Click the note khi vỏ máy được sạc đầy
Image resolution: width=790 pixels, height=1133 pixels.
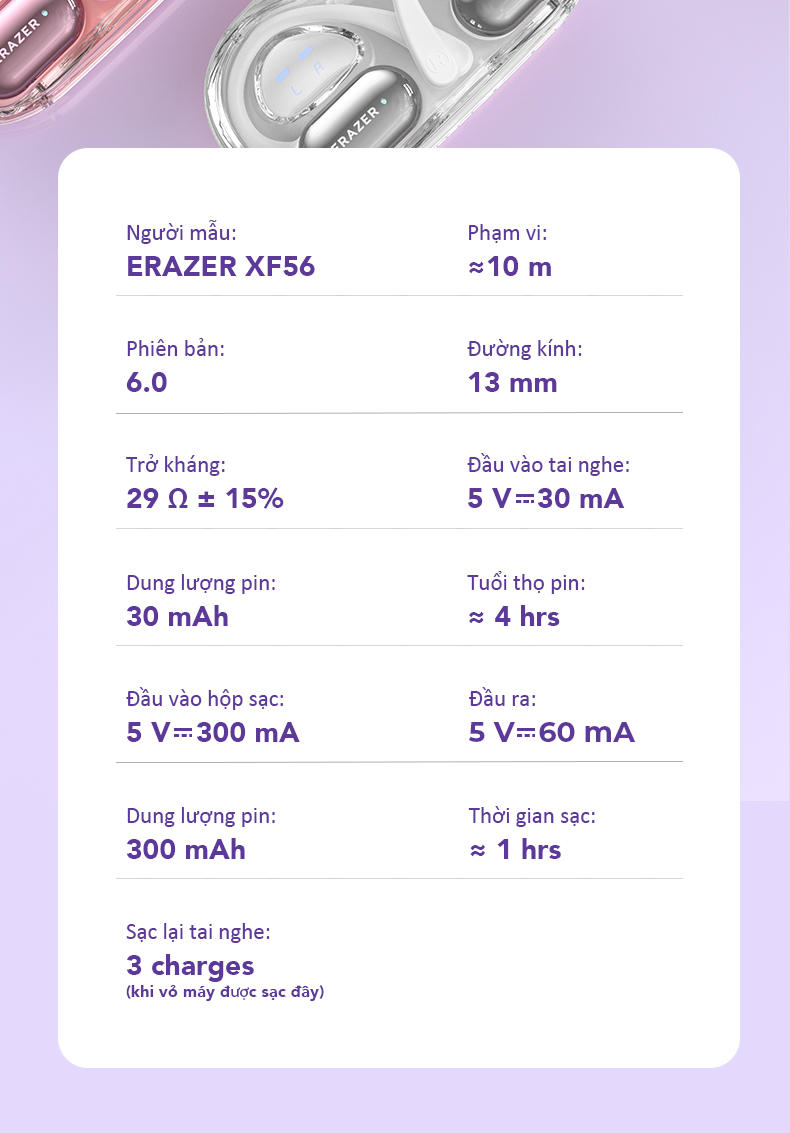225,992
